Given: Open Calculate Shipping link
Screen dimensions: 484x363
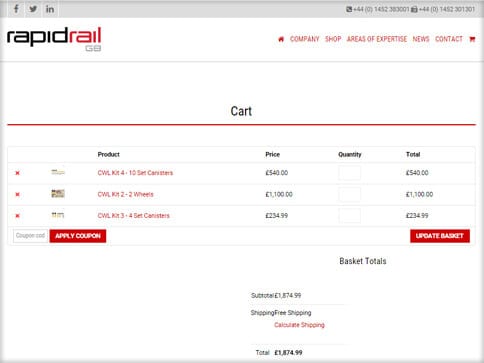Looking at the screenshot, I should point(299,325).
